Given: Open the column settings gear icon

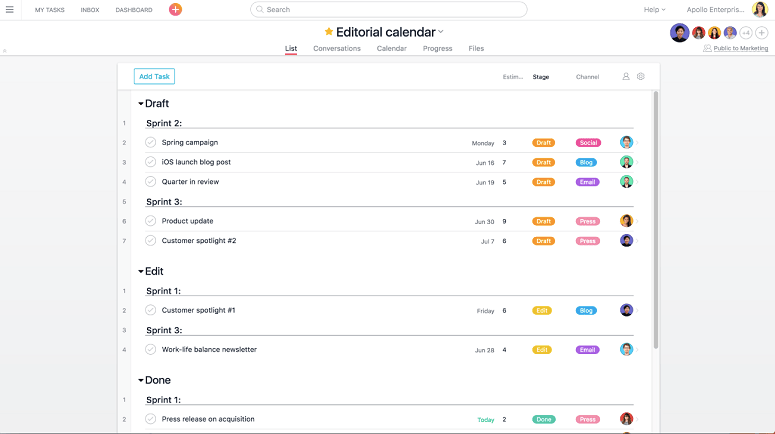Looking at the screenshot, I should pyautogui.click(x=641, y=76).
